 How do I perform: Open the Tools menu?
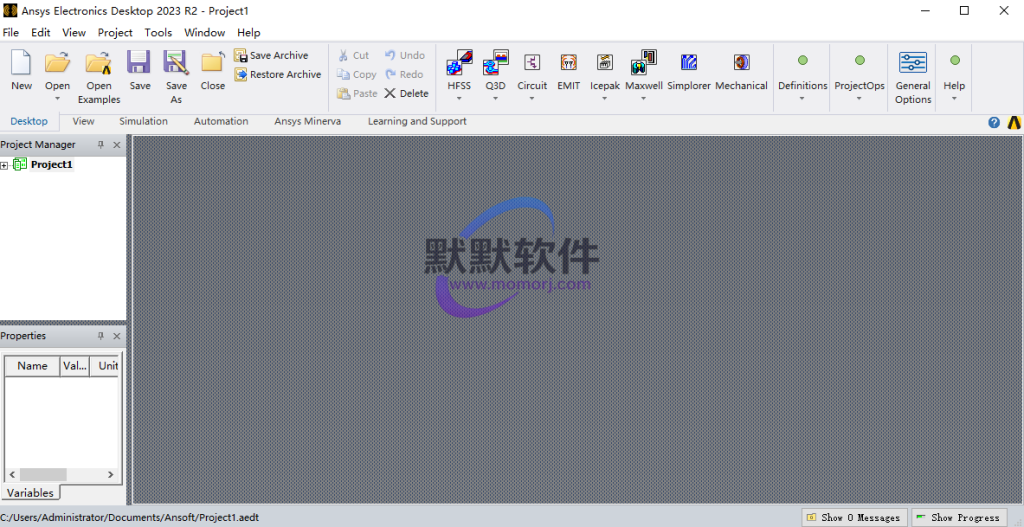pyautogui.click(x=158, y=32)
